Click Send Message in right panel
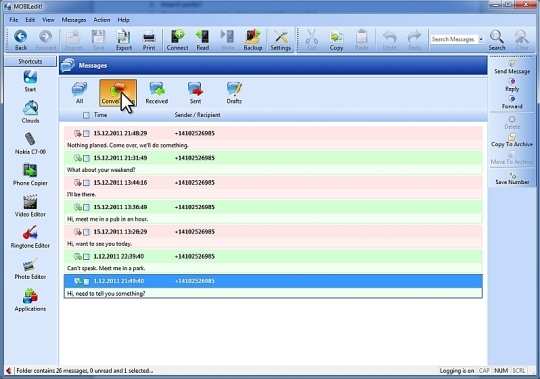540x379 pixels. (512, 67)
